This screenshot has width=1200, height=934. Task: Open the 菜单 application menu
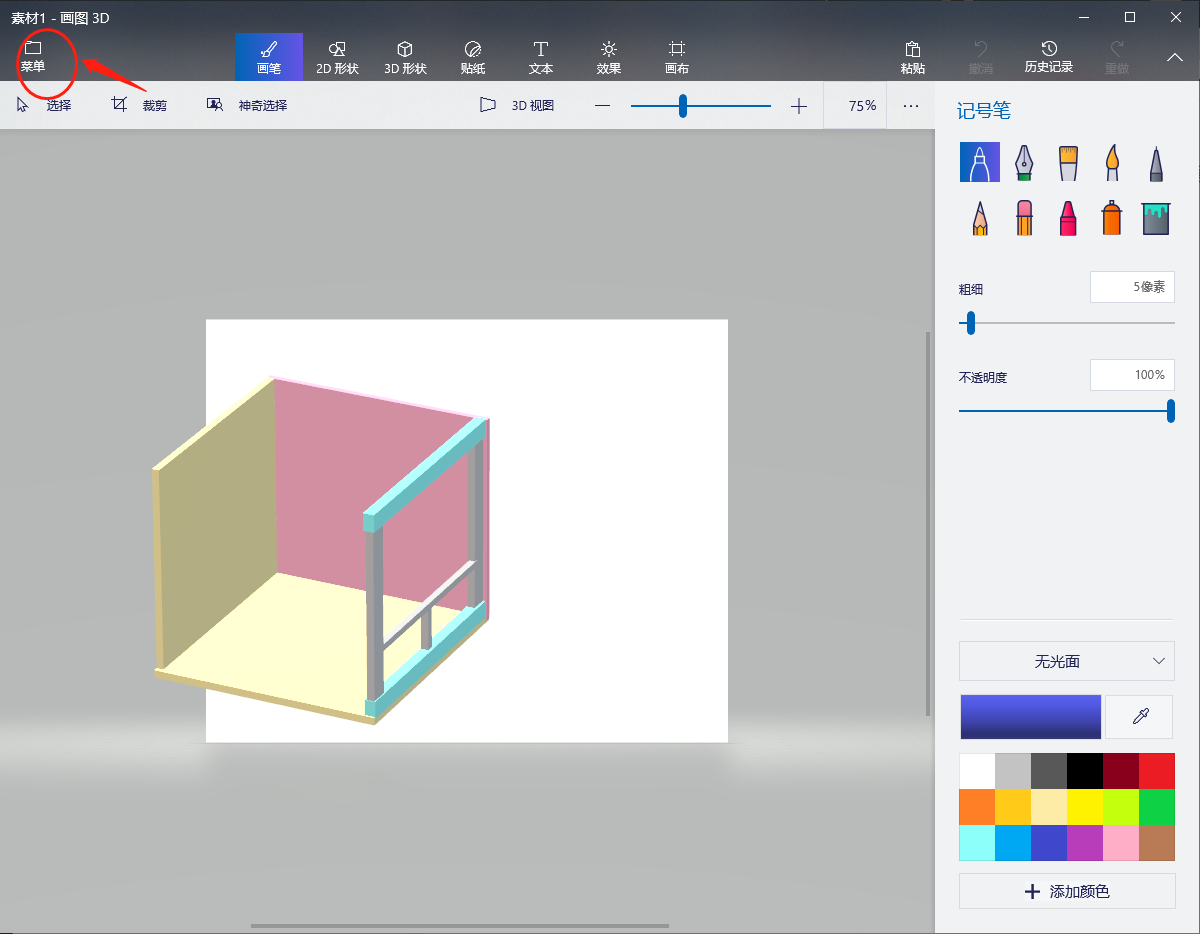[x=35, y=55]
